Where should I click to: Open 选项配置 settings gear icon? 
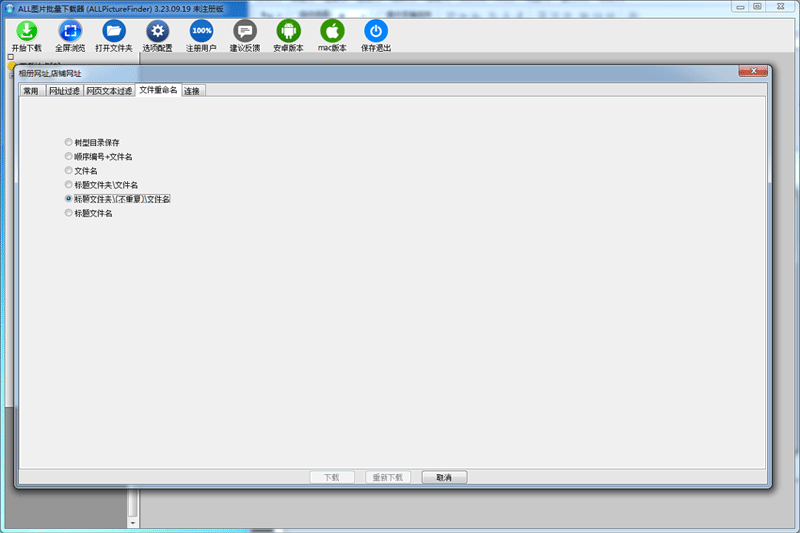[x=157, y=30]
